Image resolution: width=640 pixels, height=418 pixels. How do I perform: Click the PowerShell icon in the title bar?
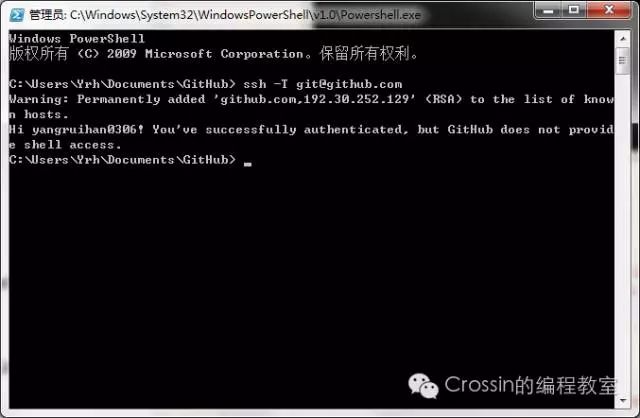tap(16, 15)
